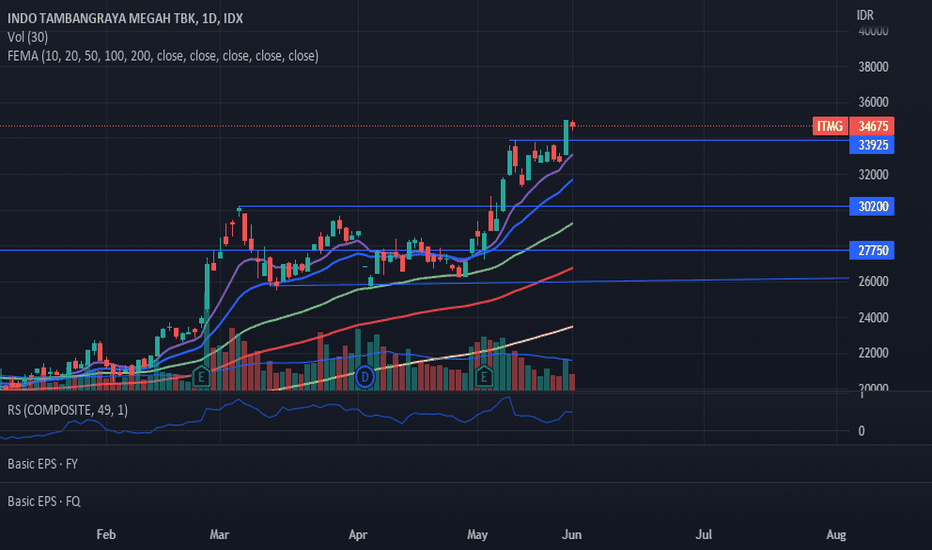Image resolution: width=932 pixels, height=550 pixels.
Task: Click the RS (COMPOSITE, 49, 1) indicator legend
Action: tap(67, 410)
